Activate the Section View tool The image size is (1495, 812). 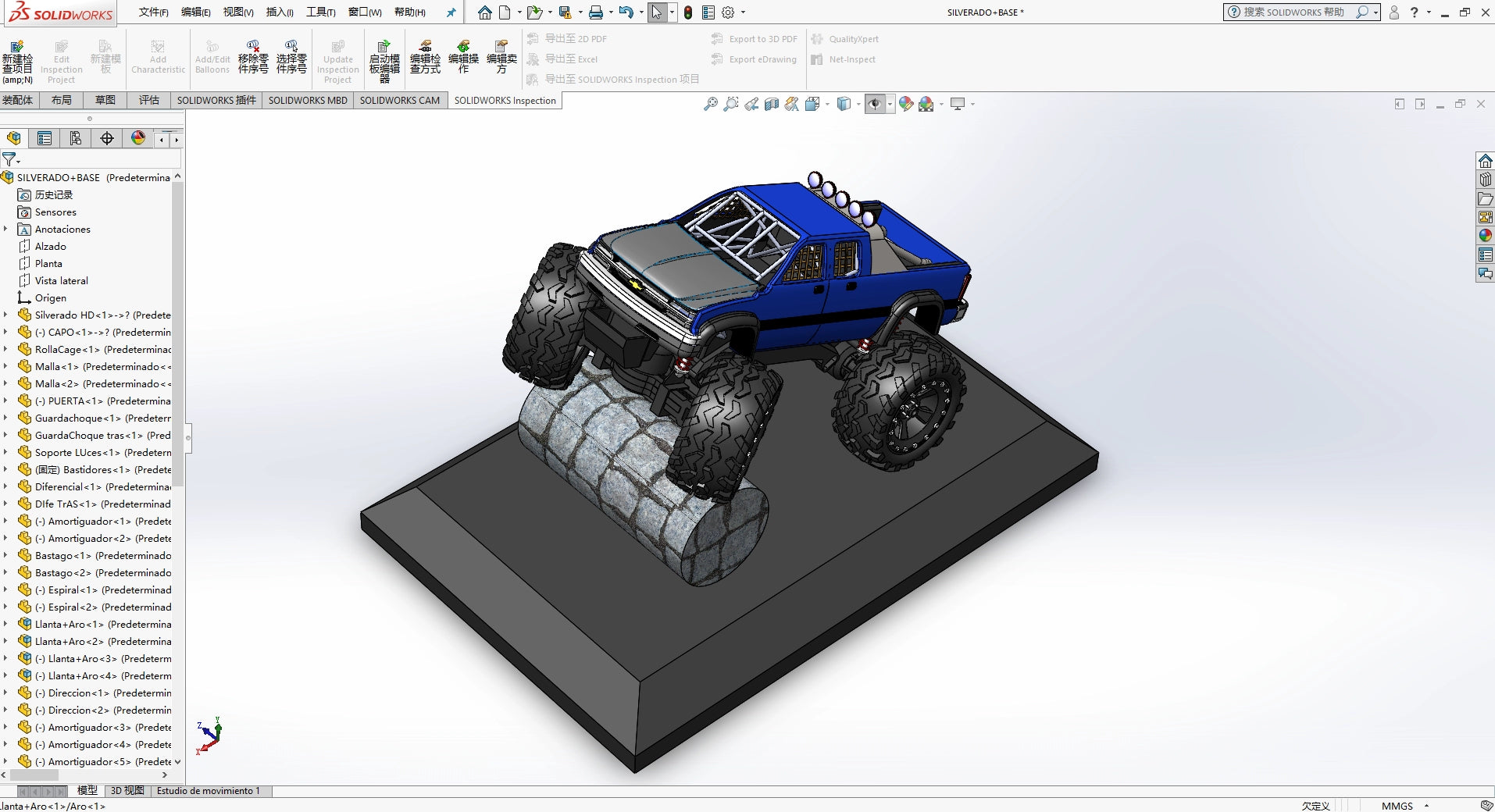(x=771, y=104)
